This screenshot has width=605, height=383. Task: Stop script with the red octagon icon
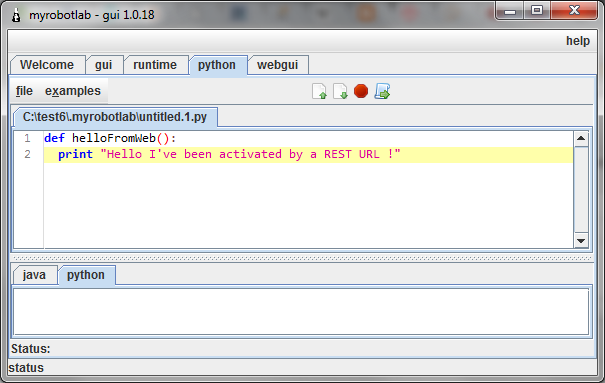click(361, 91)
